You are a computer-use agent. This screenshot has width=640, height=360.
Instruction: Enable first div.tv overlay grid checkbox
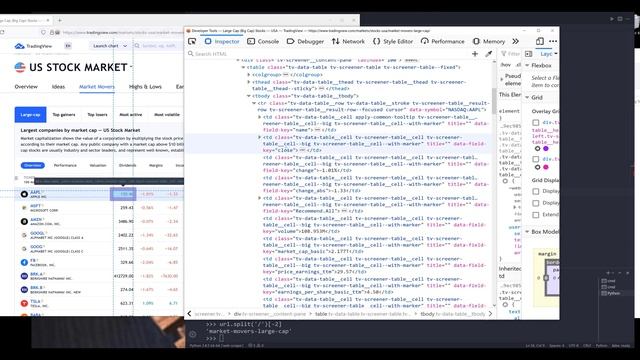(536, 122)
